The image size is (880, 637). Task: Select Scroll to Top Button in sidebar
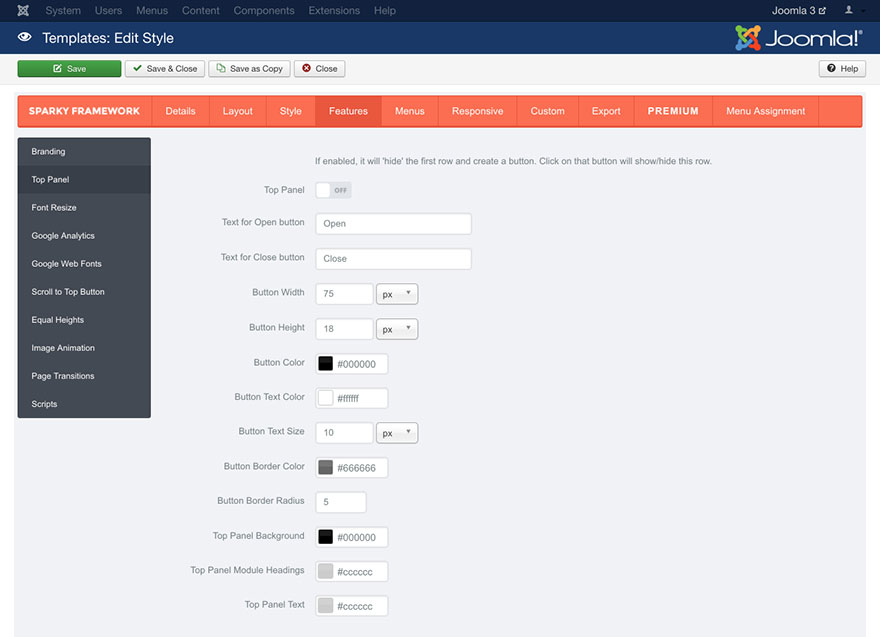pos(84,292)
